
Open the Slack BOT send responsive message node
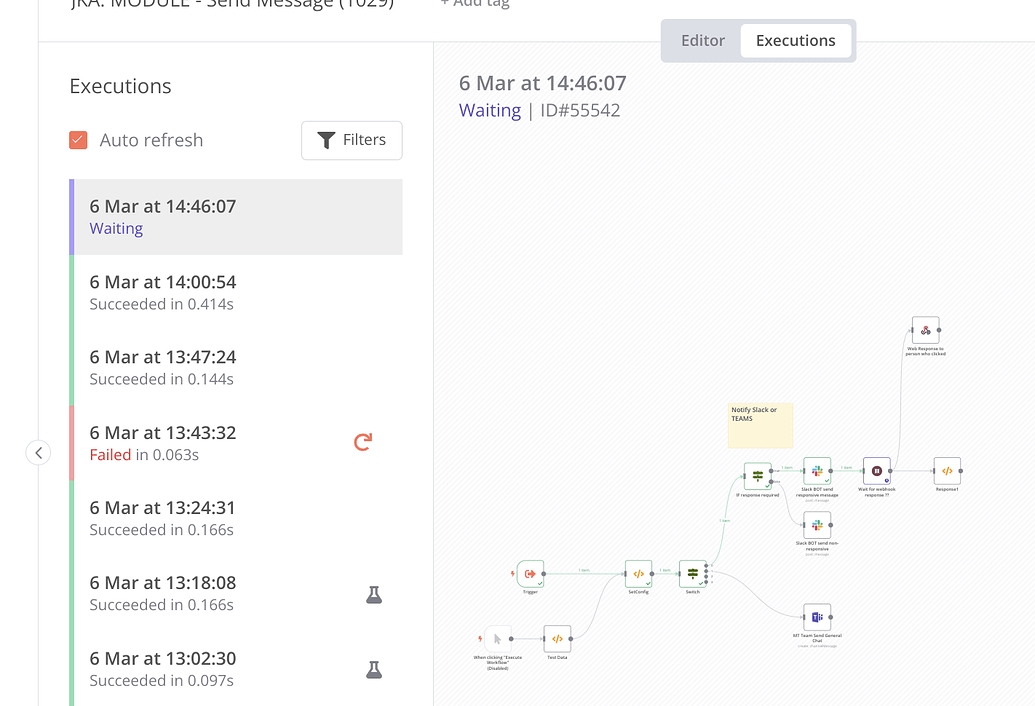click(x=817, y=468)
